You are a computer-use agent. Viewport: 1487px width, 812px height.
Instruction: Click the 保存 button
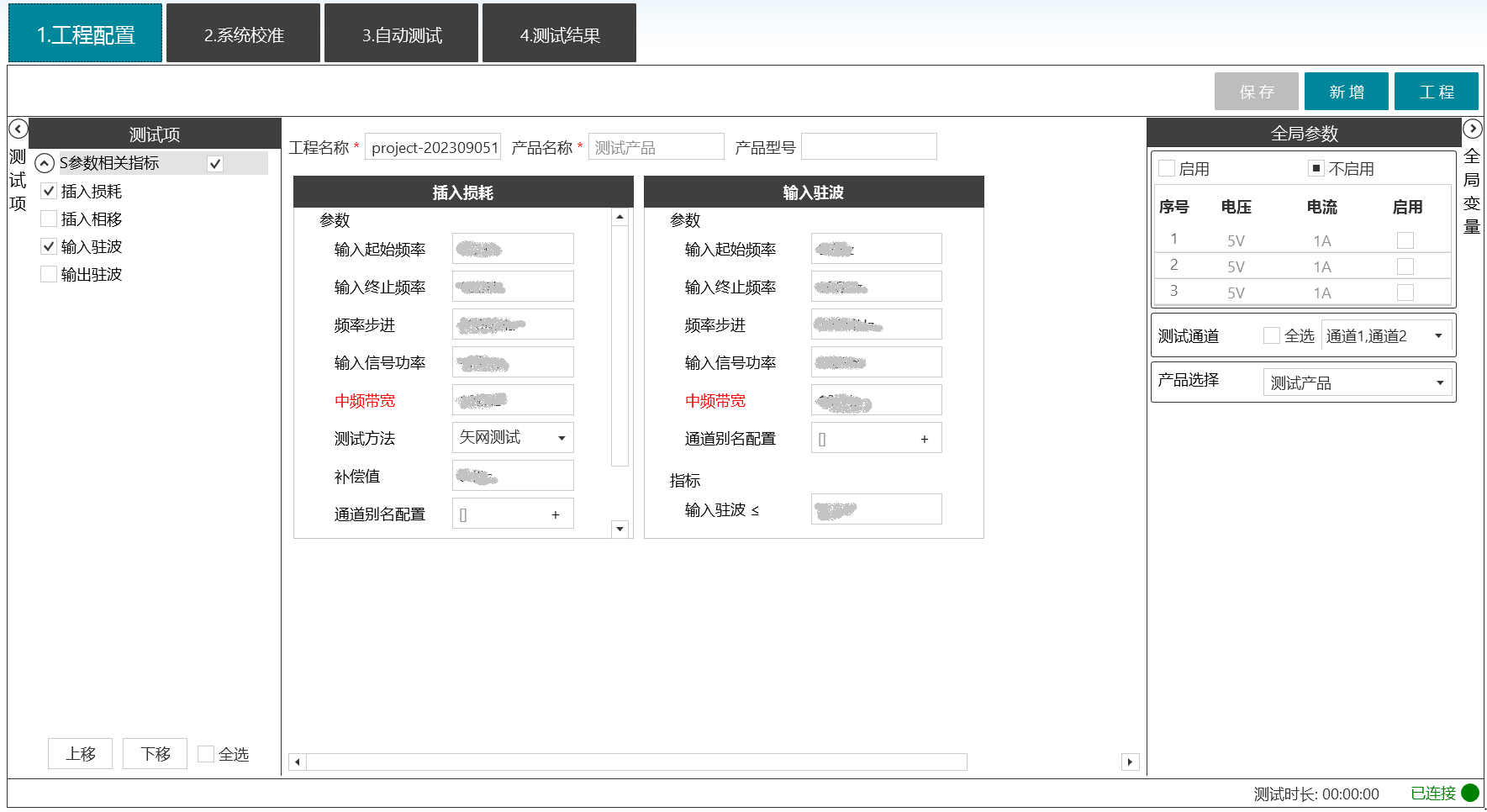point(1257,92)
